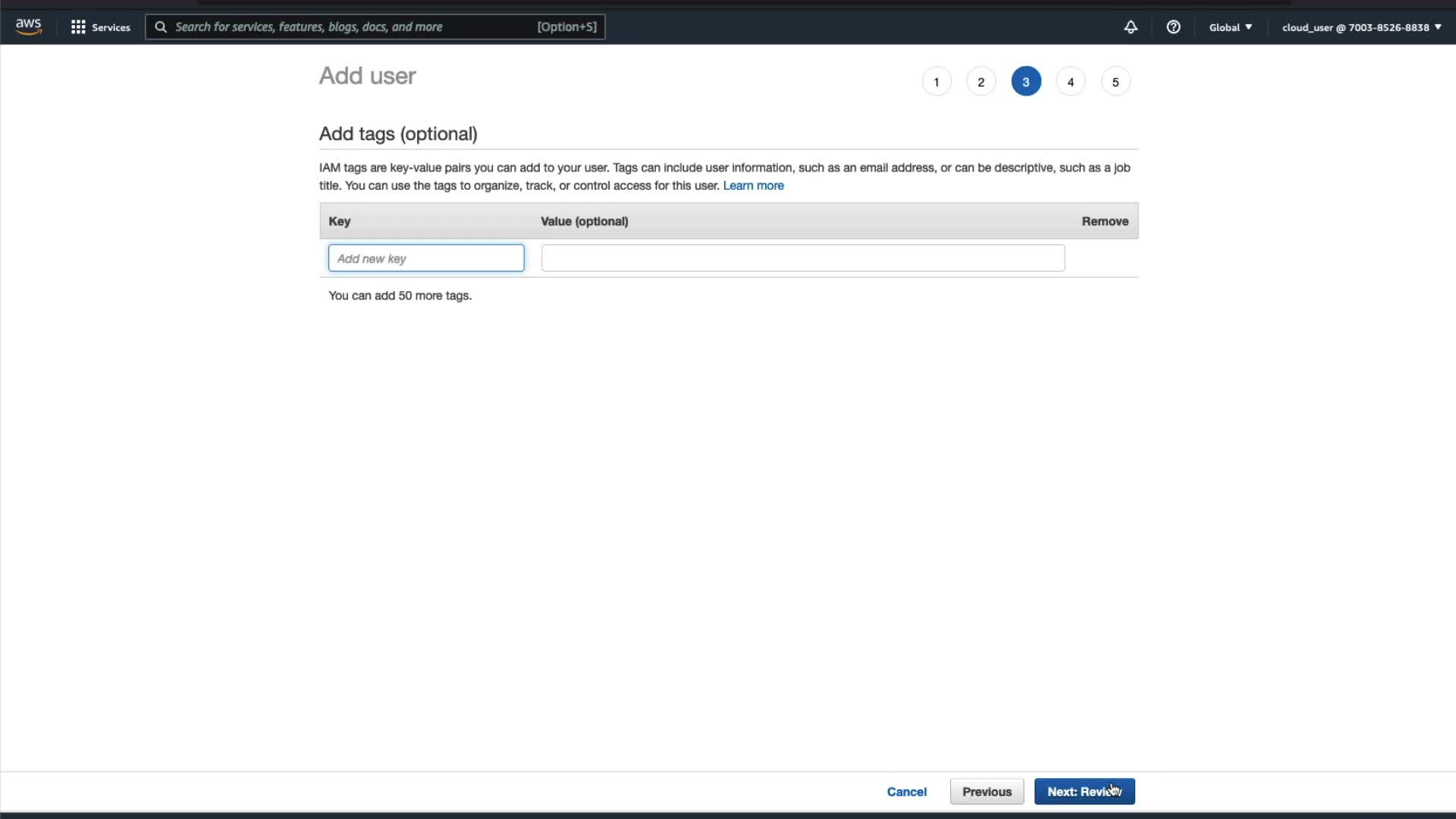
Task: Open the cloud_user account dropdown
Action: click(x=1361, y=27)
